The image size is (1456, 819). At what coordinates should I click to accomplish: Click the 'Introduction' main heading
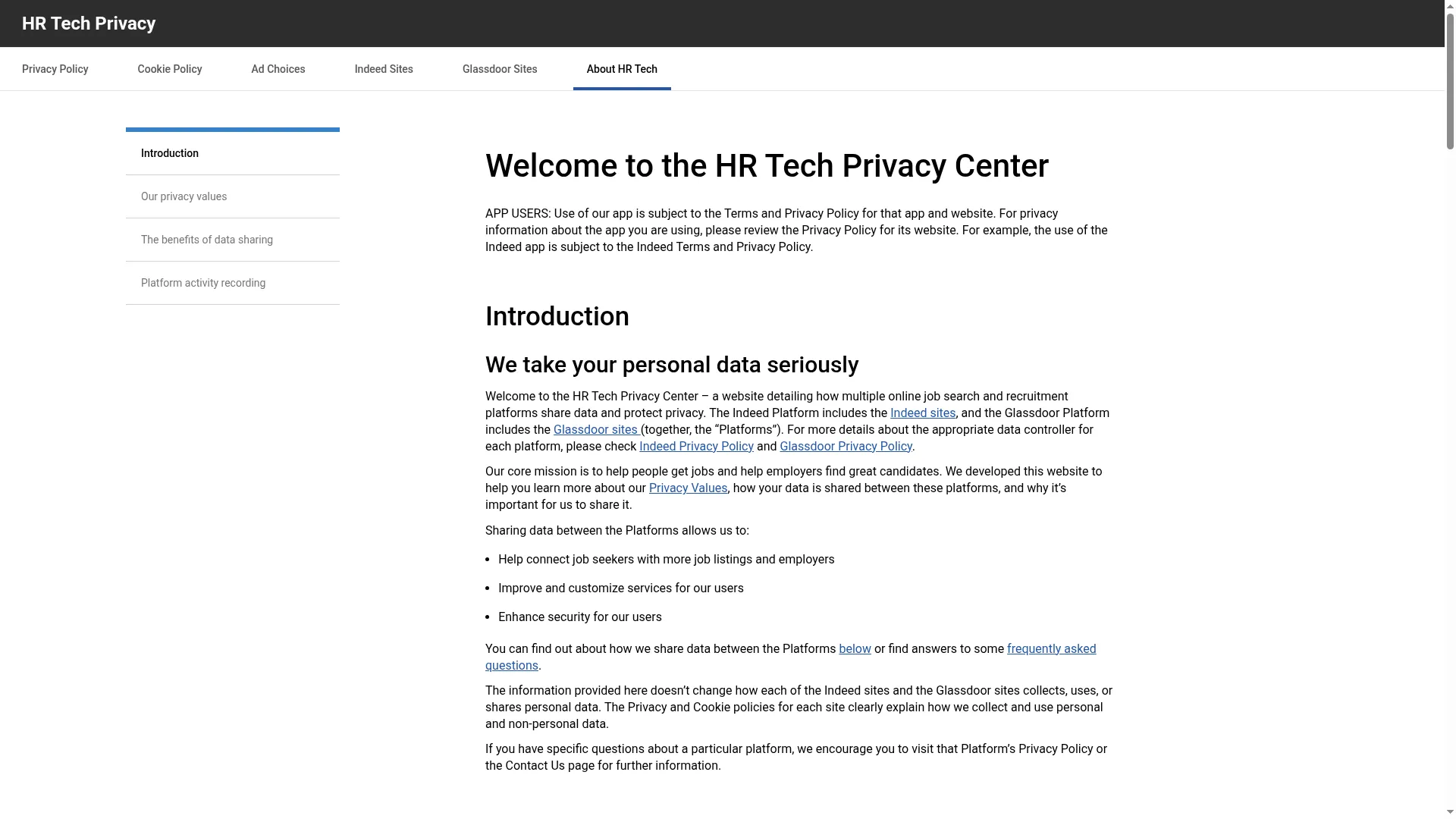557,317
